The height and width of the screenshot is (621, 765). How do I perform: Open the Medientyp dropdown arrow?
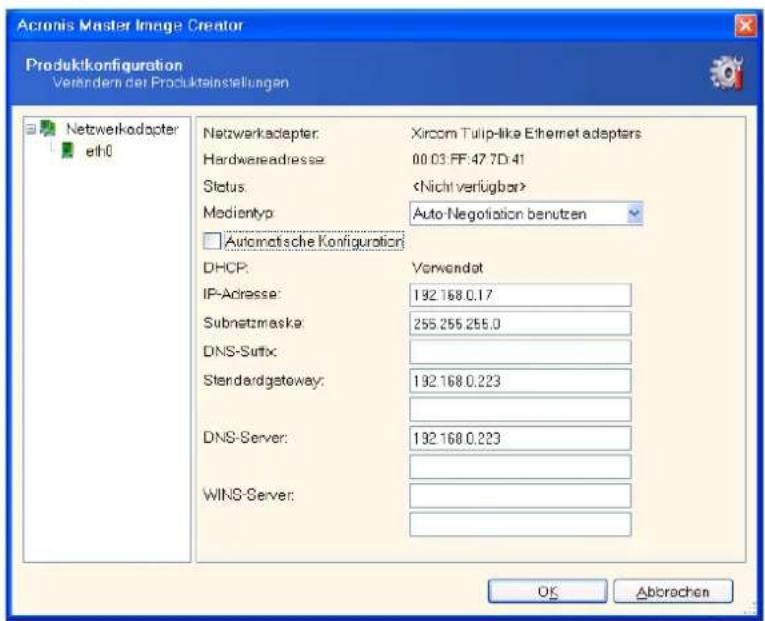(634, 214)
